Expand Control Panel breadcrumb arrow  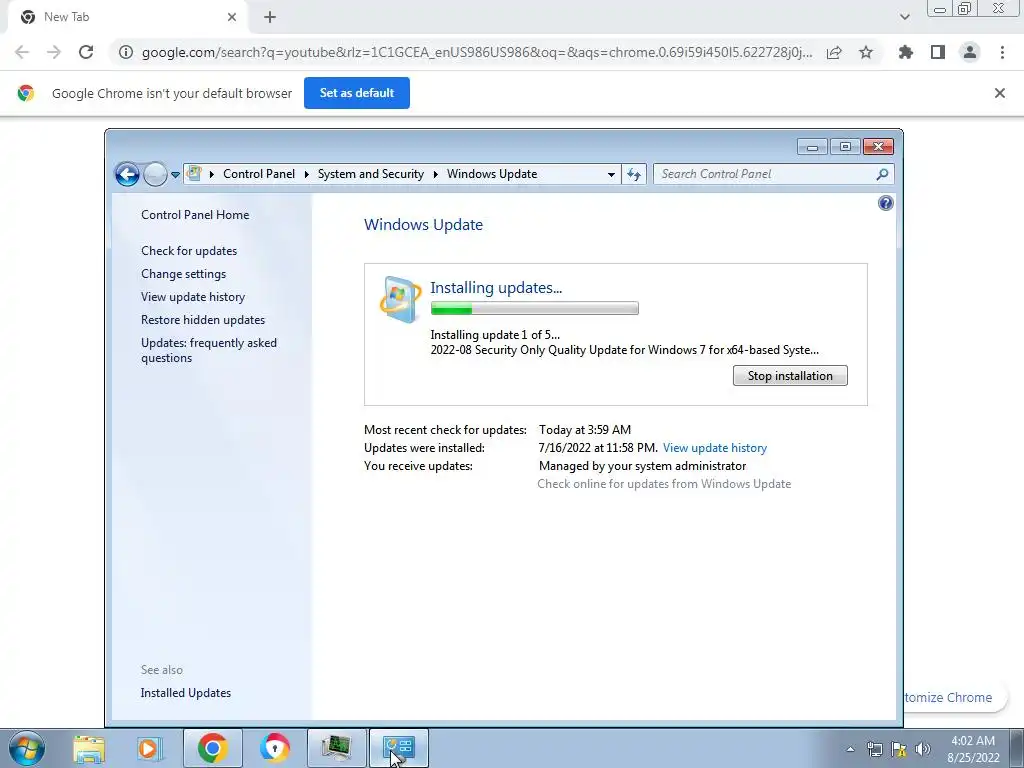pos(306,174)
